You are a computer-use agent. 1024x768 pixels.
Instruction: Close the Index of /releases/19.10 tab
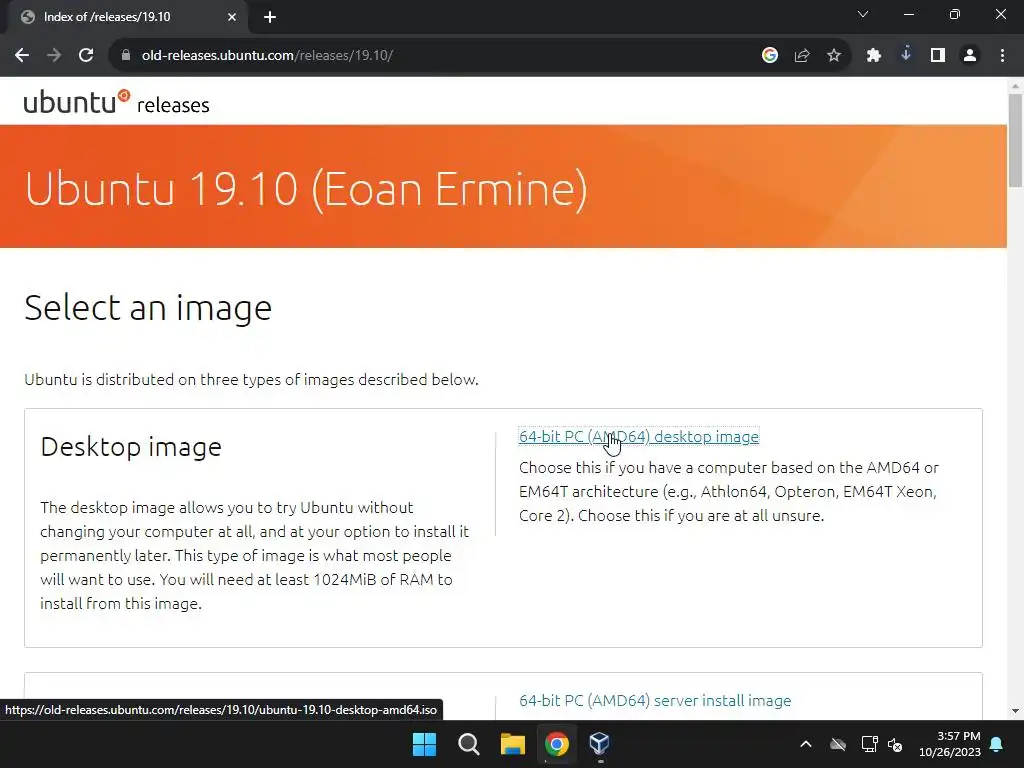pyautogui.click(x=232, y=17)
